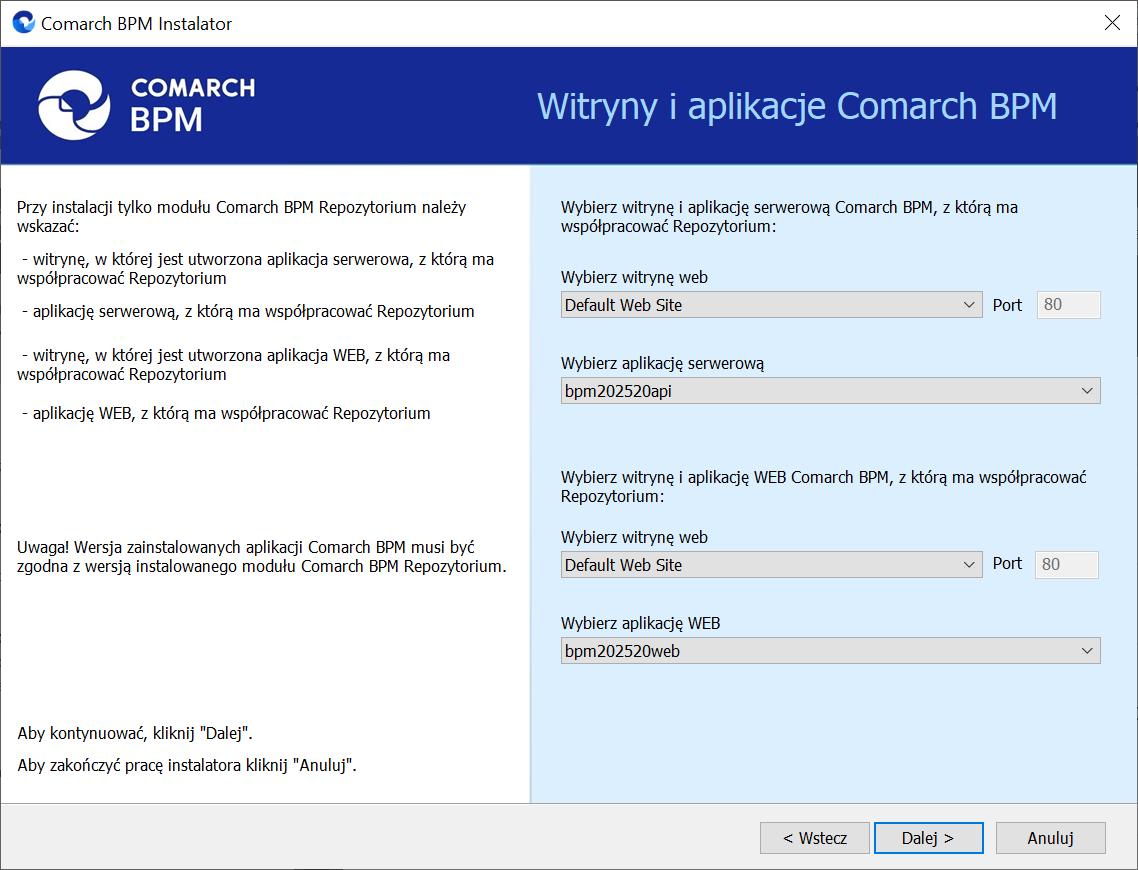Image resolution: width=1138 pixels, height=870 pixels.
Task: Click Port field beside WEB application web site
Action: pyautogui.click(x=1067, y=565)
